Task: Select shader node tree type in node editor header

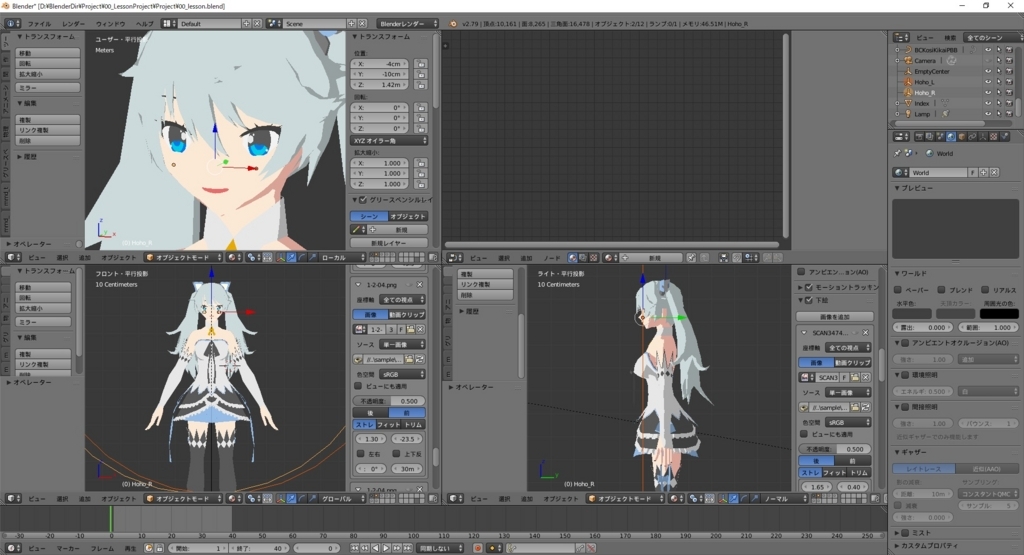Action: tap(573, 257)
